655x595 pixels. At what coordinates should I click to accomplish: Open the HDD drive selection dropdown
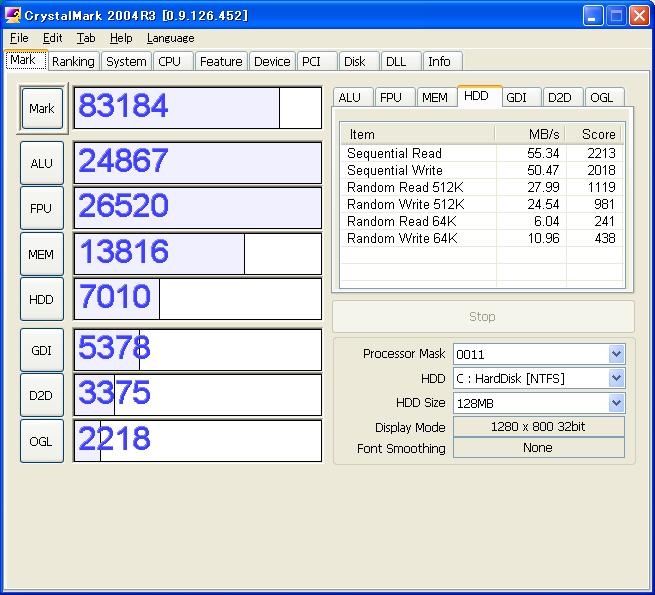pos(616,378)
